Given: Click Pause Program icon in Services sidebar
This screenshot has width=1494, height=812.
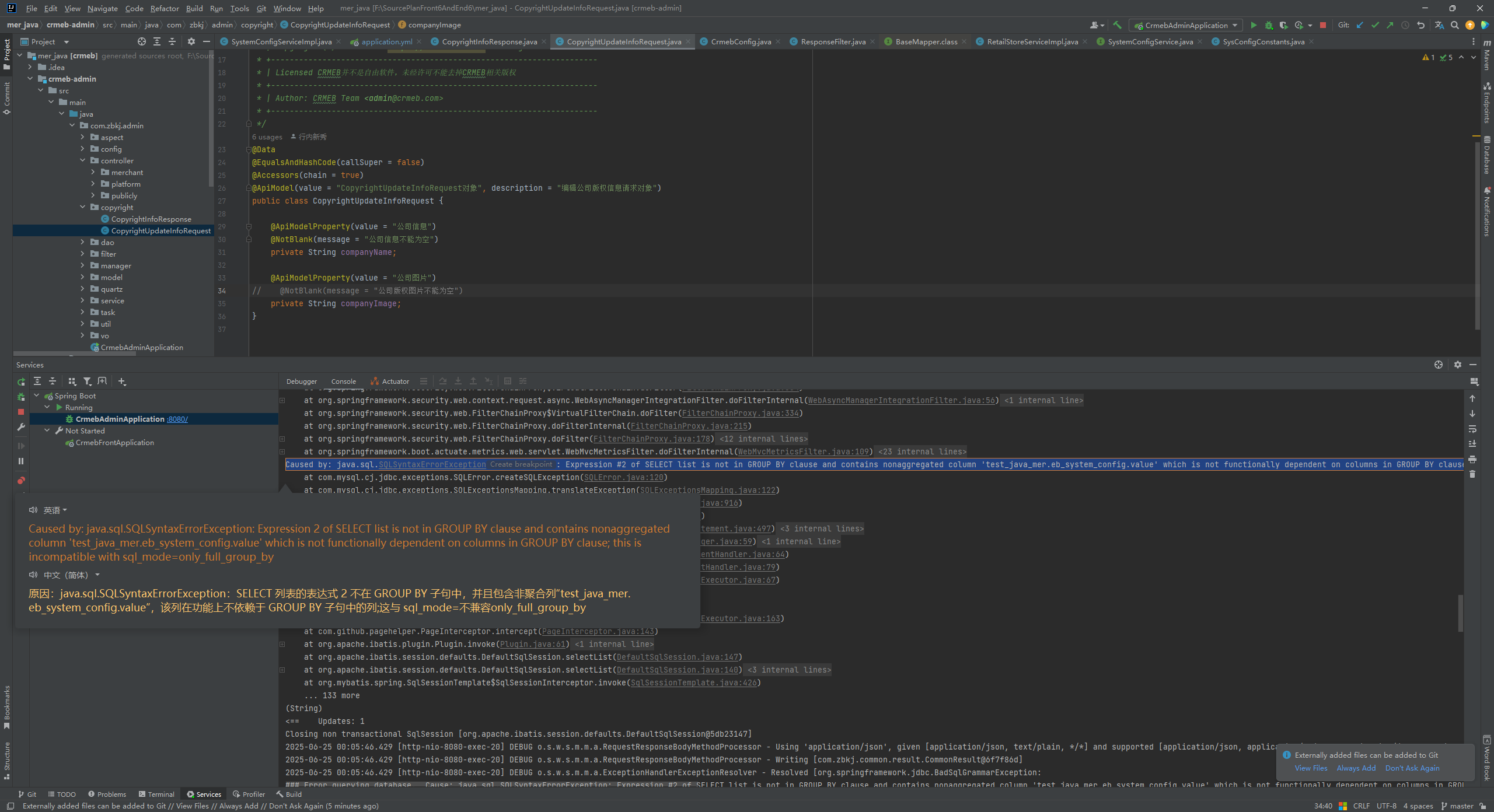Looking at the screenshot, I should pos(21,461).
